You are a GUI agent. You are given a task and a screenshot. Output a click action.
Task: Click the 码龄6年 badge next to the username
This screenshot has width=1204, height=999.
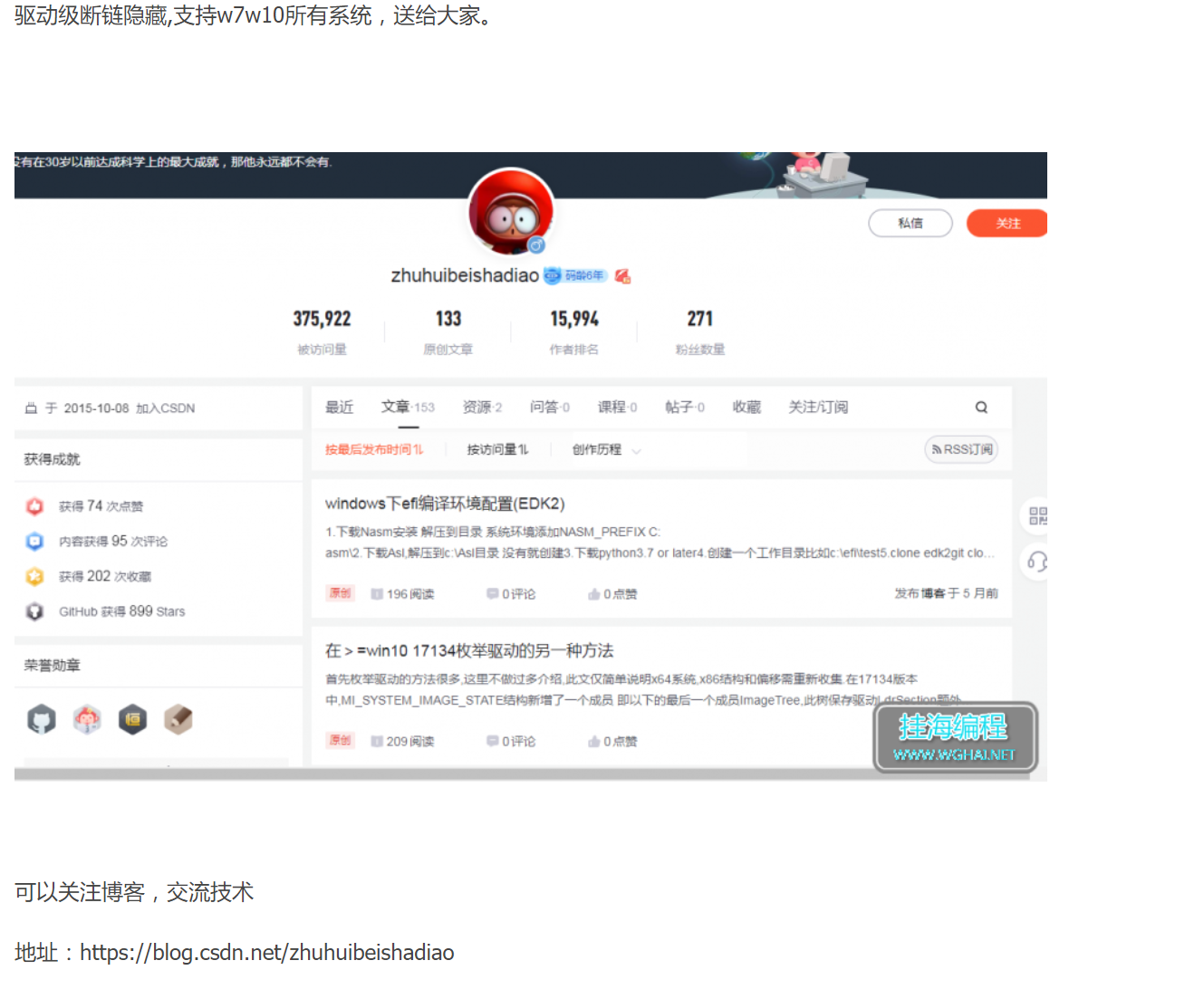pyautogui.click(x=574, y=275)
